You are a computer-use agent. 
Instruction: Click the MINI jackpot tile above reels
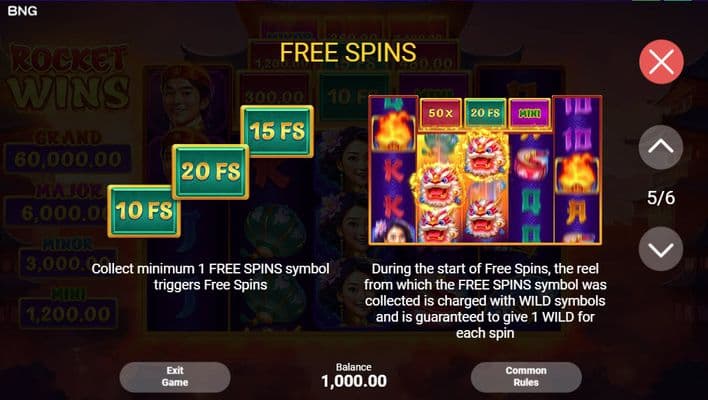tap(530, 113)
